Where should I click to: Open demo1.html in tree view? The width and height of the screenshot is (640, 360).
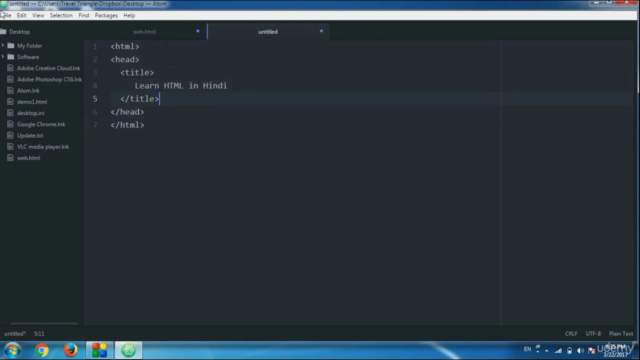pos(32,102)
